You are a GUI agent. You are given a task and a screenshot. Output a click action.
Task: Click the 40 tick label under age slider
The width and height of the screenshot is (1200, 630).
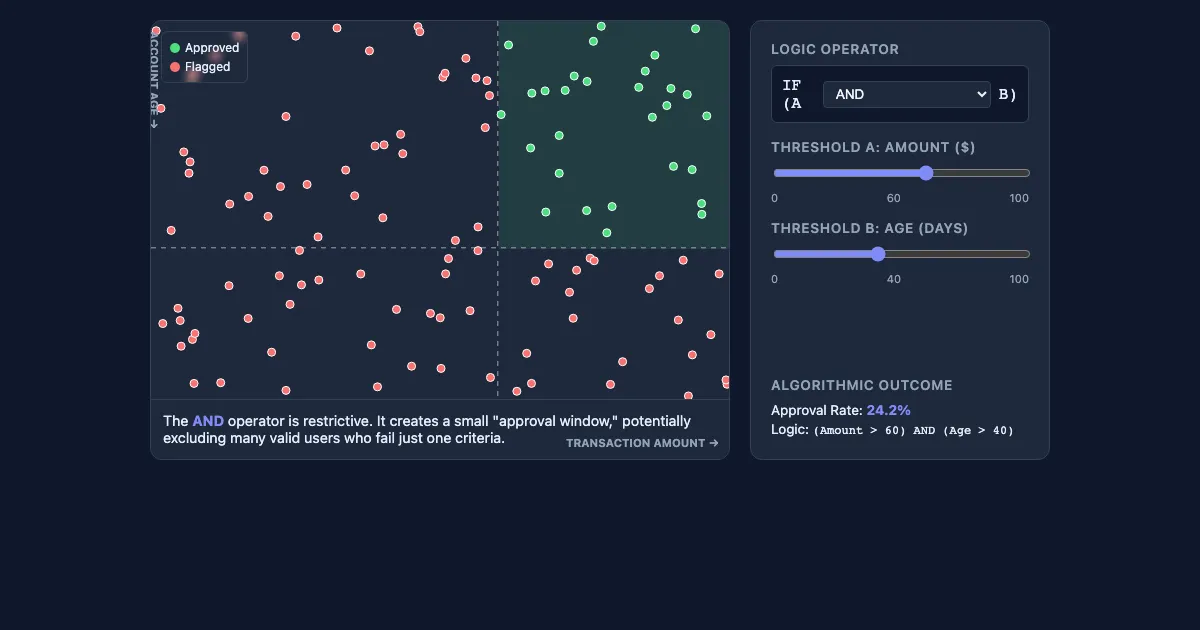click(x=893, y=279)
